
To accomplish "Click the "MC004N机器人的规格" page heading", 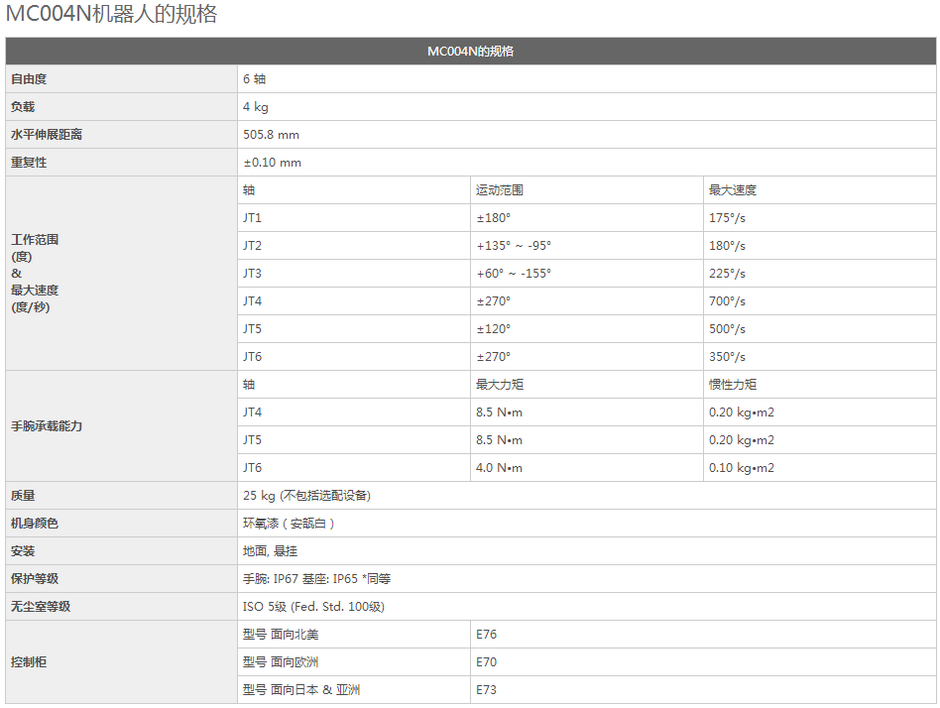I will click(x=111, y=15).
